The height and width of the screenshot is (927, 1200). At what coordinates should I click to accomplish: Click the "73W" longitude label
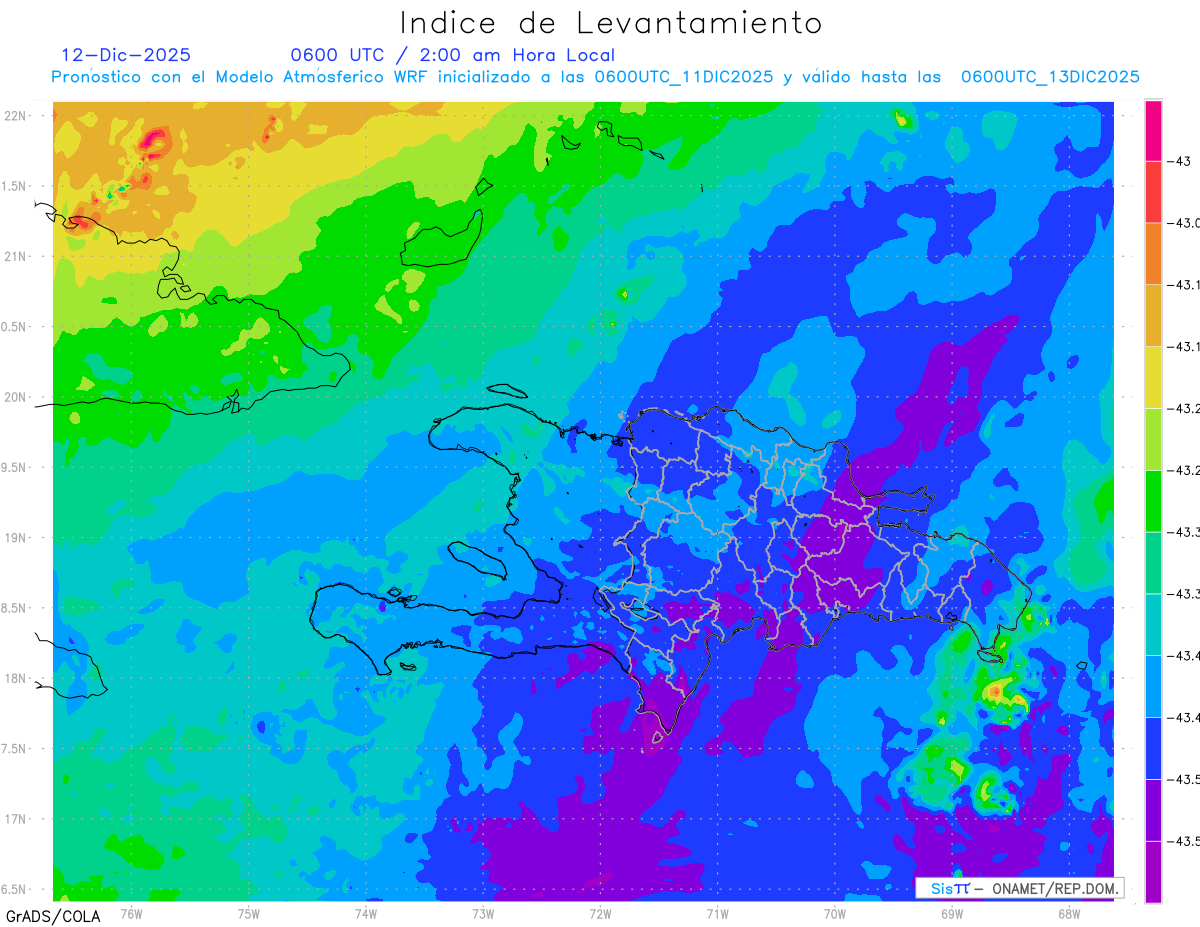[483, 913]
